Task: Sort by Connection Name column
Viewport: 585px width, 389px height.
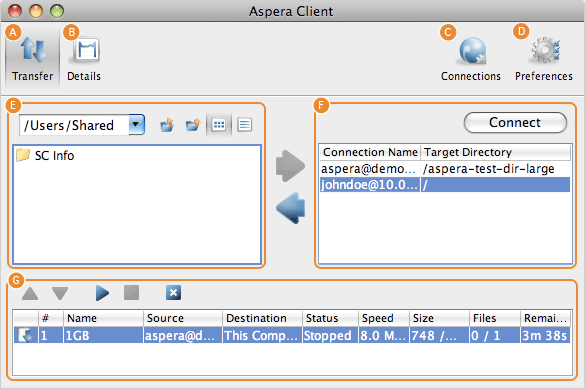Action: coord(370,152)
